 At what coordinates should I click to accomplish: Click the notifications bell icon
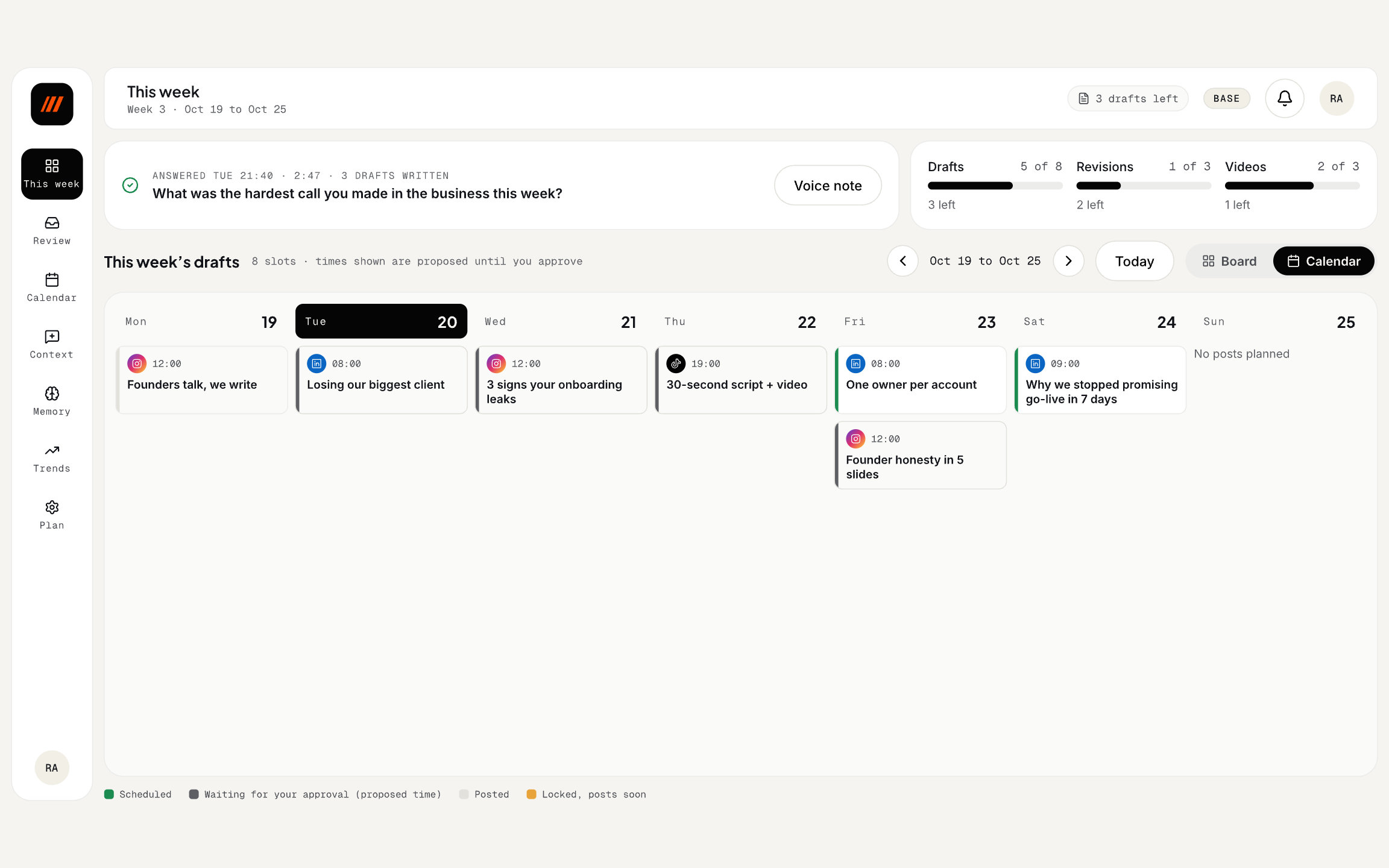tap(1285, 98)
